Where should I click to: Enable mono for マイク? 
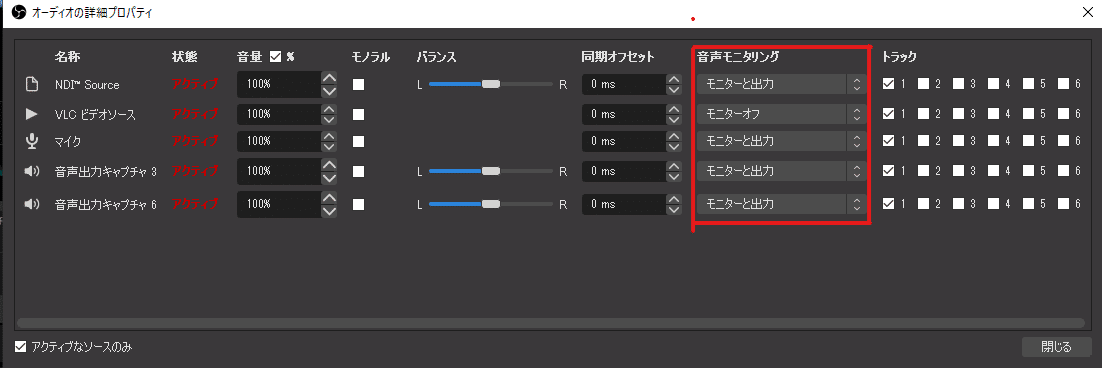point(358,141)
